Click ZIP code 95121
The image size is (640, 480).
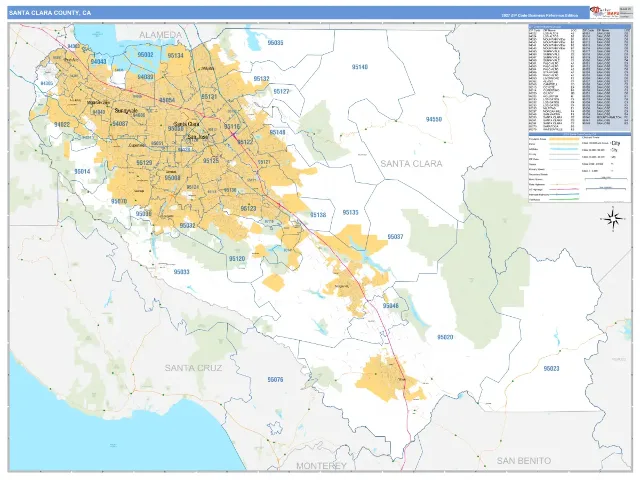[x=264, y=162]
